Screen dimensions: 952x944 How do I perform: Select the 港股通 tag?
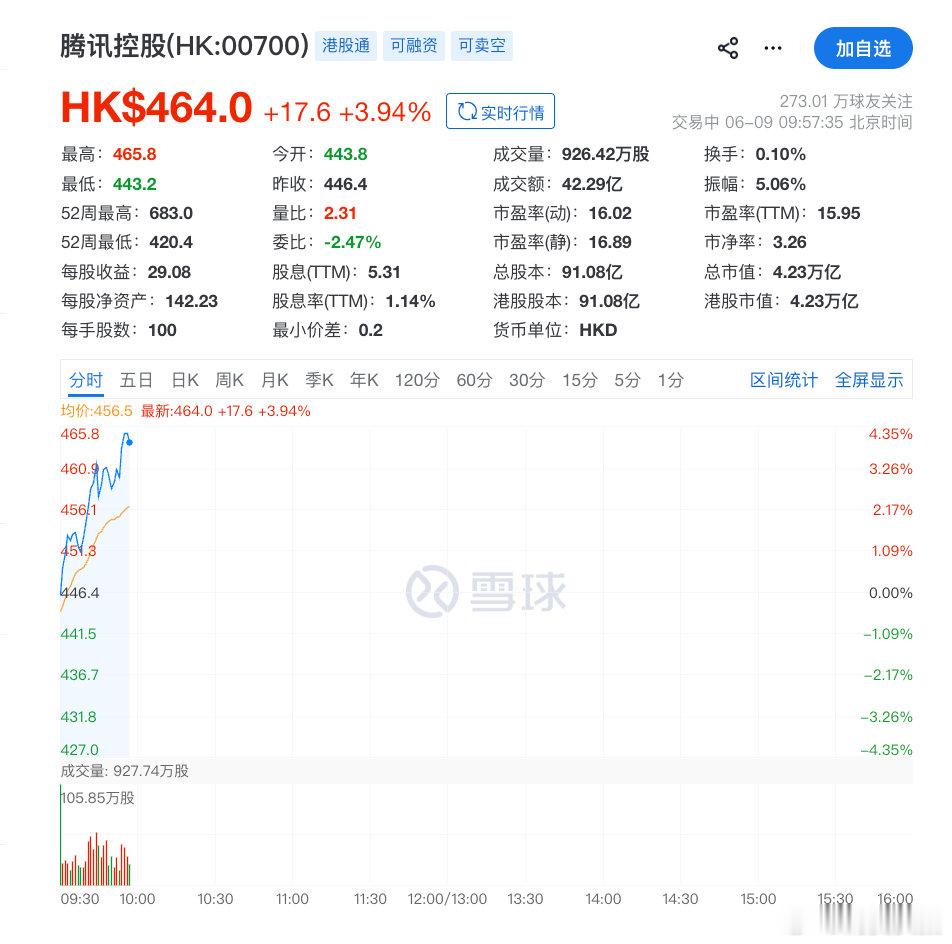click(x=345, y=46)
